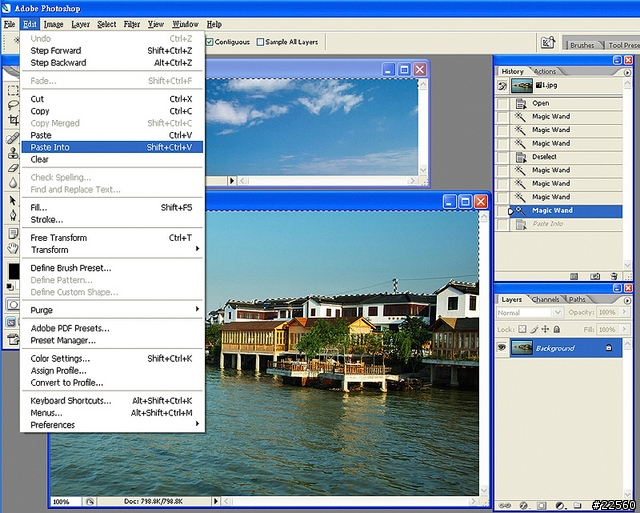Select the Hand tool
Image resolution: width=640 pixels, height=513 pixels.
[x=13, y=248]
